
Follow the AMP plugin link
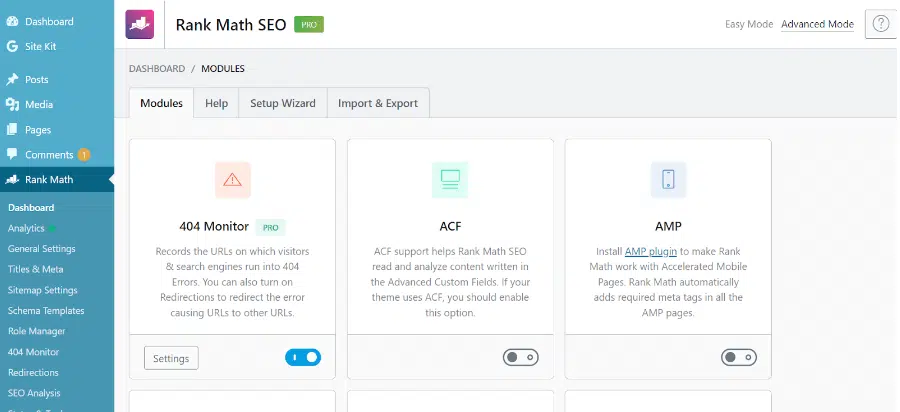651,251
